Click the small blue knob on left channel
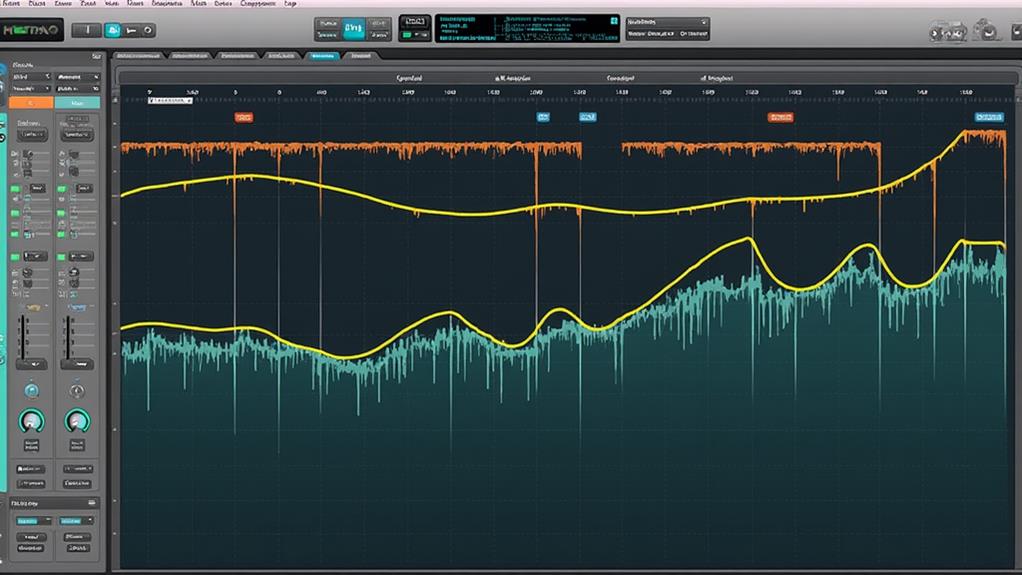Image resolution: width=1022 pixels, height=575 pixels. [x=31, y=391]
